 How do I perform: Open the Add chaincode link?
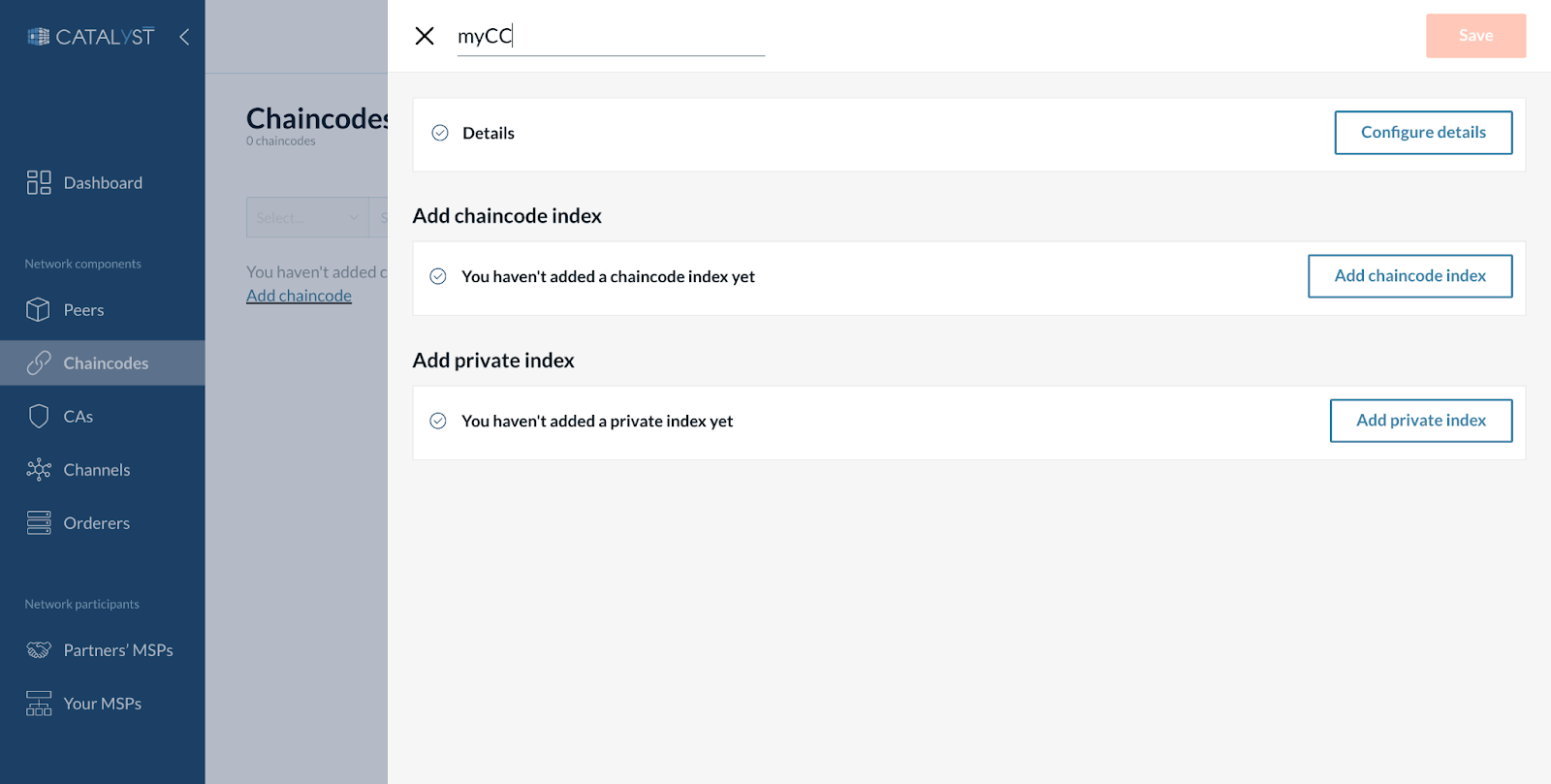click(x=298, y=295)
